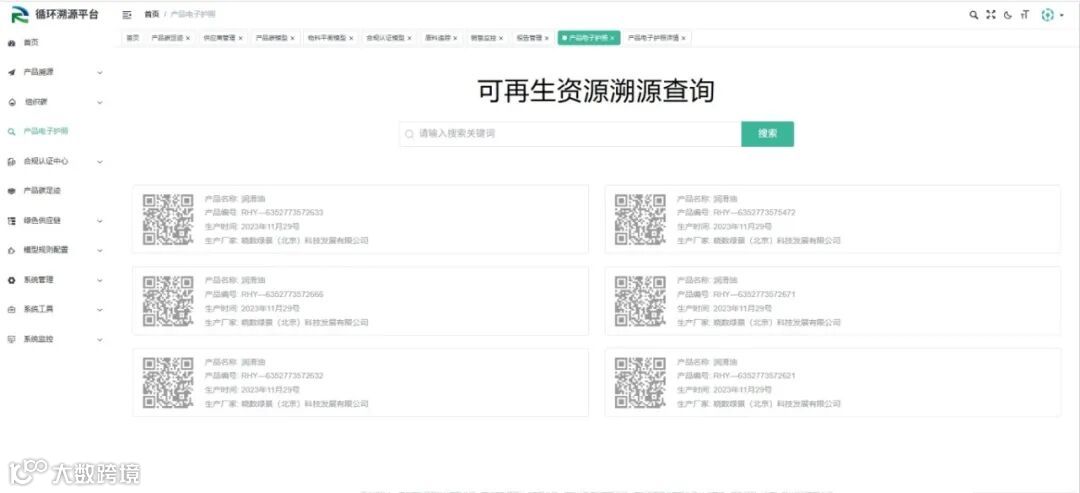Click the 模型规则配置 sidebar icon
Viewport: 1080px width, 493px height.
point(11,250)
